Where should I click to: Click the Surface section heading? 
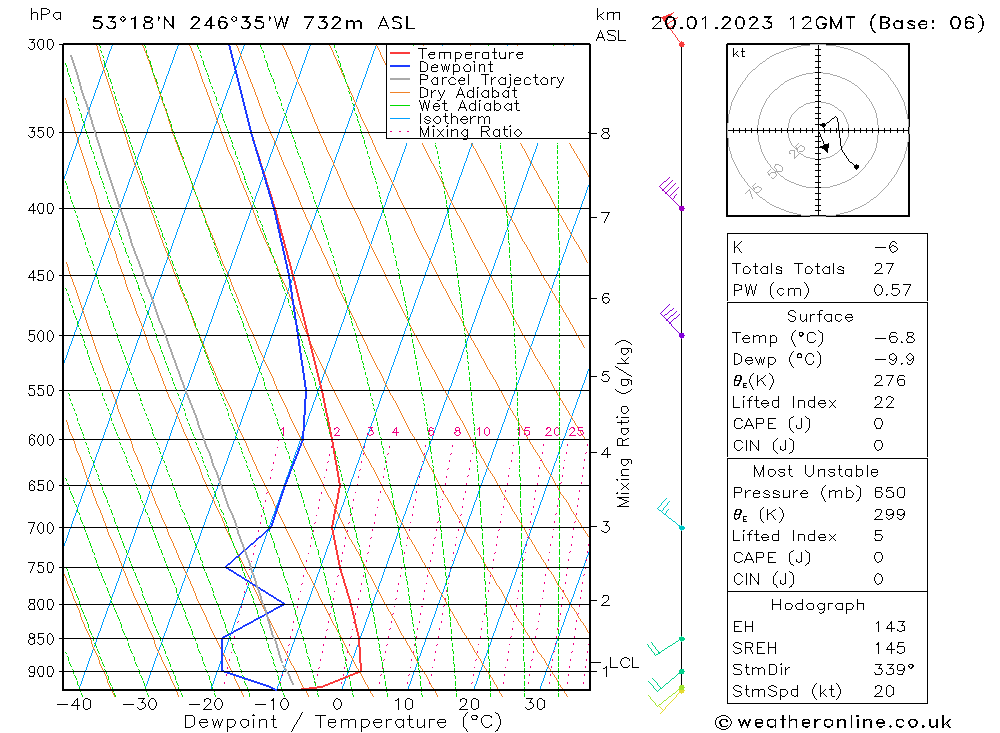pos(820,317)
